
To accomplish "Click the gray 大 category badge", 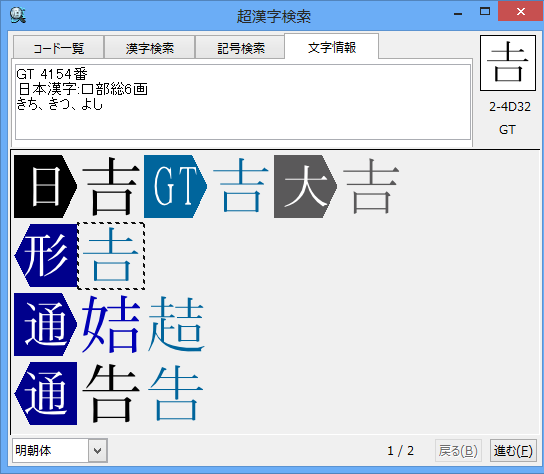I will pos(305,186).
